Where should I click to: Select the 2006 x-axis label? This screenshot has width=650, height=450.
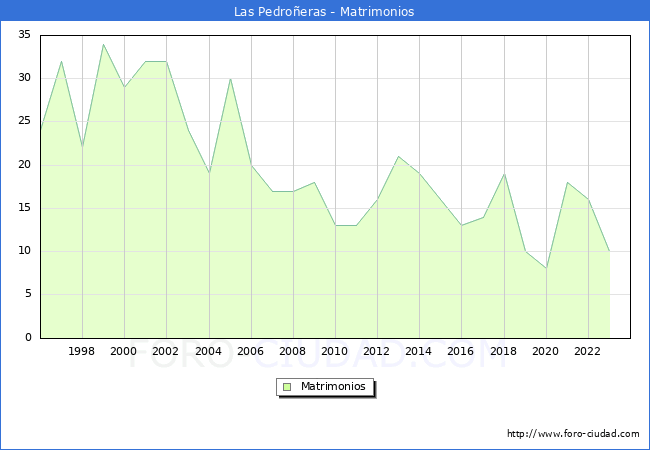[x=250, y=352]
